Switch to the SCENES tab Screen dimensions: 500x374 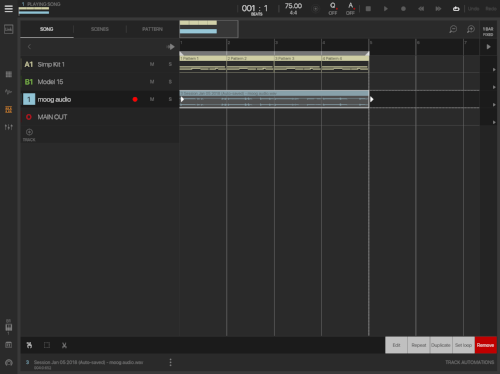click(x=100, y=29)
